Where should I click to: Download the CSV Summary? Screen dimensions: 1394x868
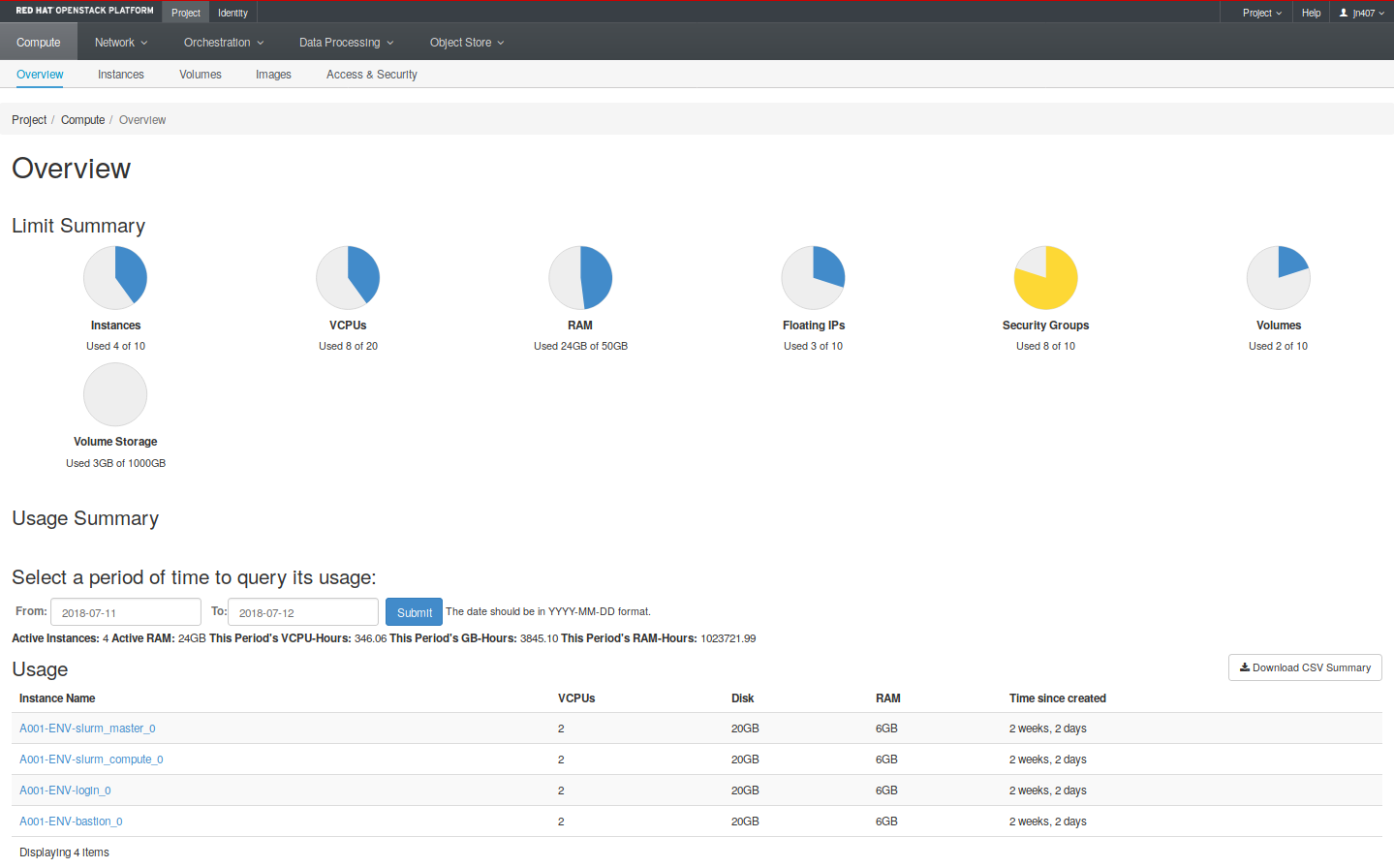(x=1305, y=667)
